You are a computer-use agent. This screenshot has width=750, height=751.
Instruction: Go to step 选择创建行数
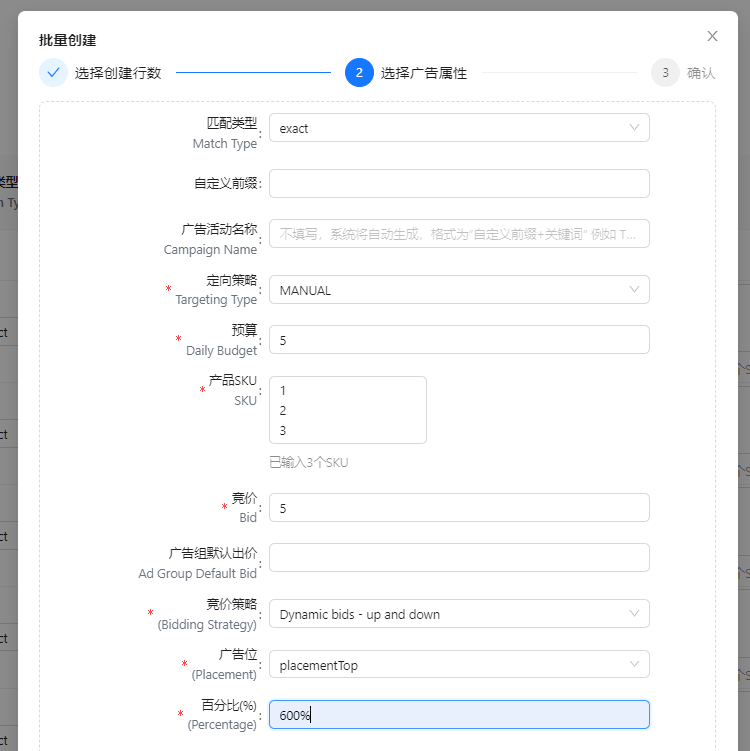(118, 73)
